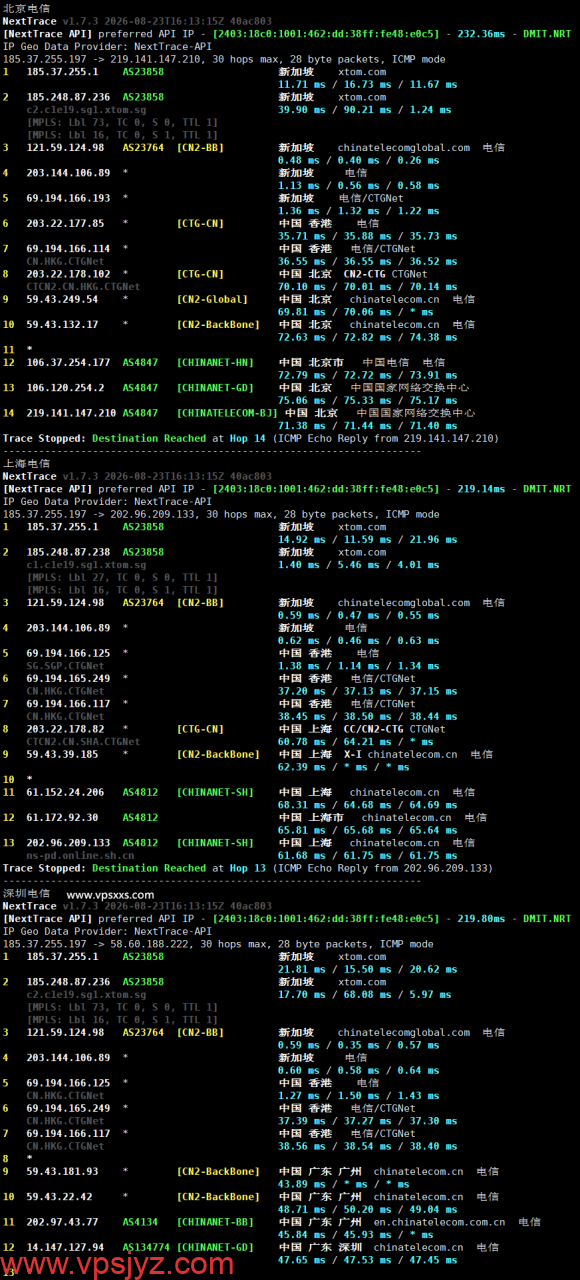The width and height of the screenshot is (580, 1280).
Task: Select the 中国 广东 深圳 location
Action: [321, 1247]
